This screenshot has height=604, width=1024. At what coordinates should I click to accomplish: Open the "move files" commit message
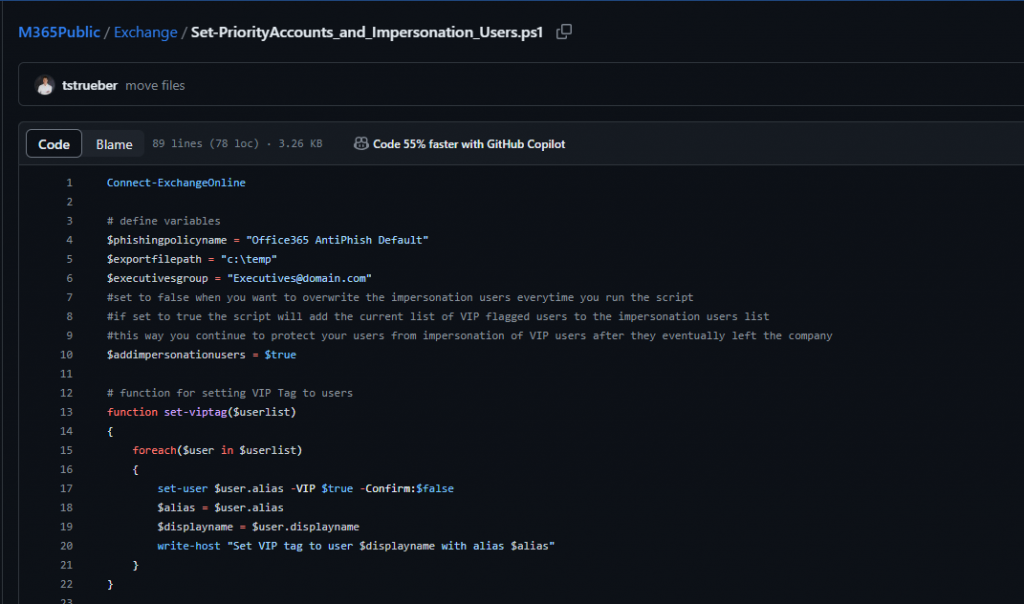coord(155,85)
